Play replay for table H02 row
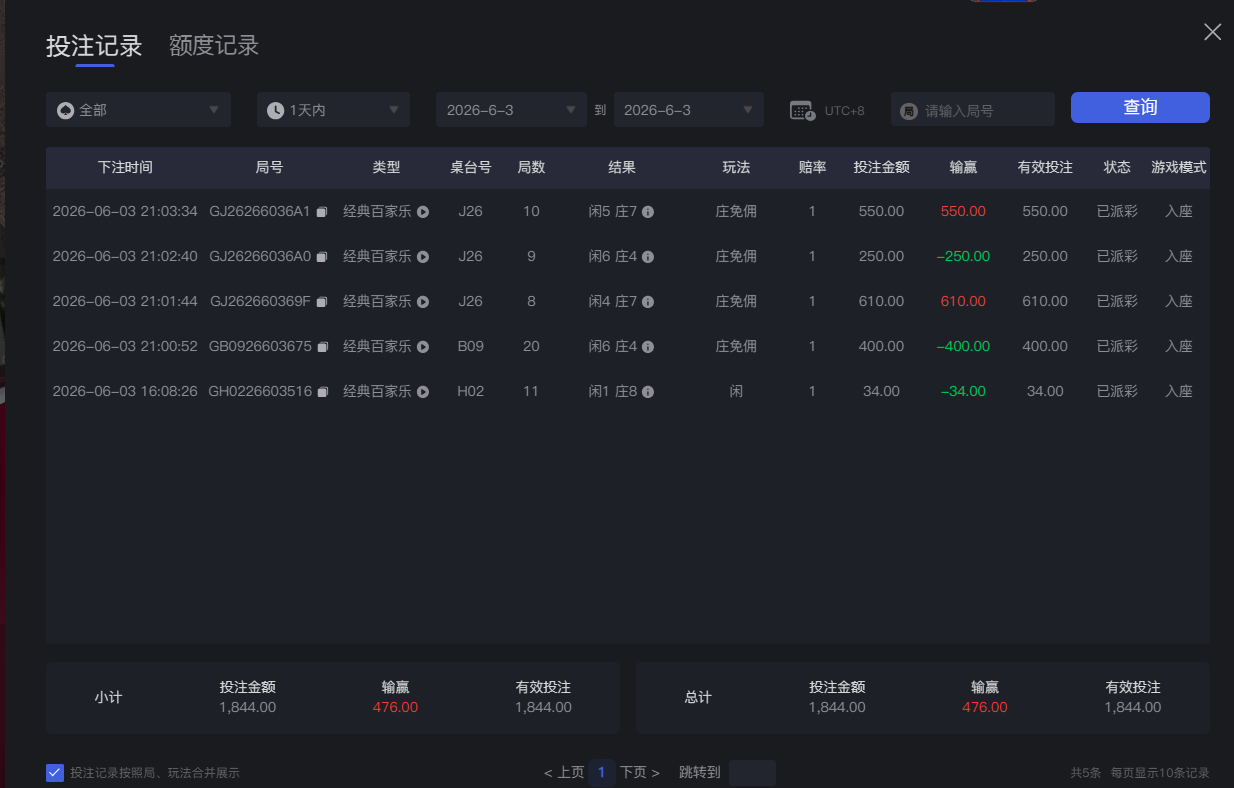Screen dimensions: 1234x788 pyautogui.click(x=423, y=392)
